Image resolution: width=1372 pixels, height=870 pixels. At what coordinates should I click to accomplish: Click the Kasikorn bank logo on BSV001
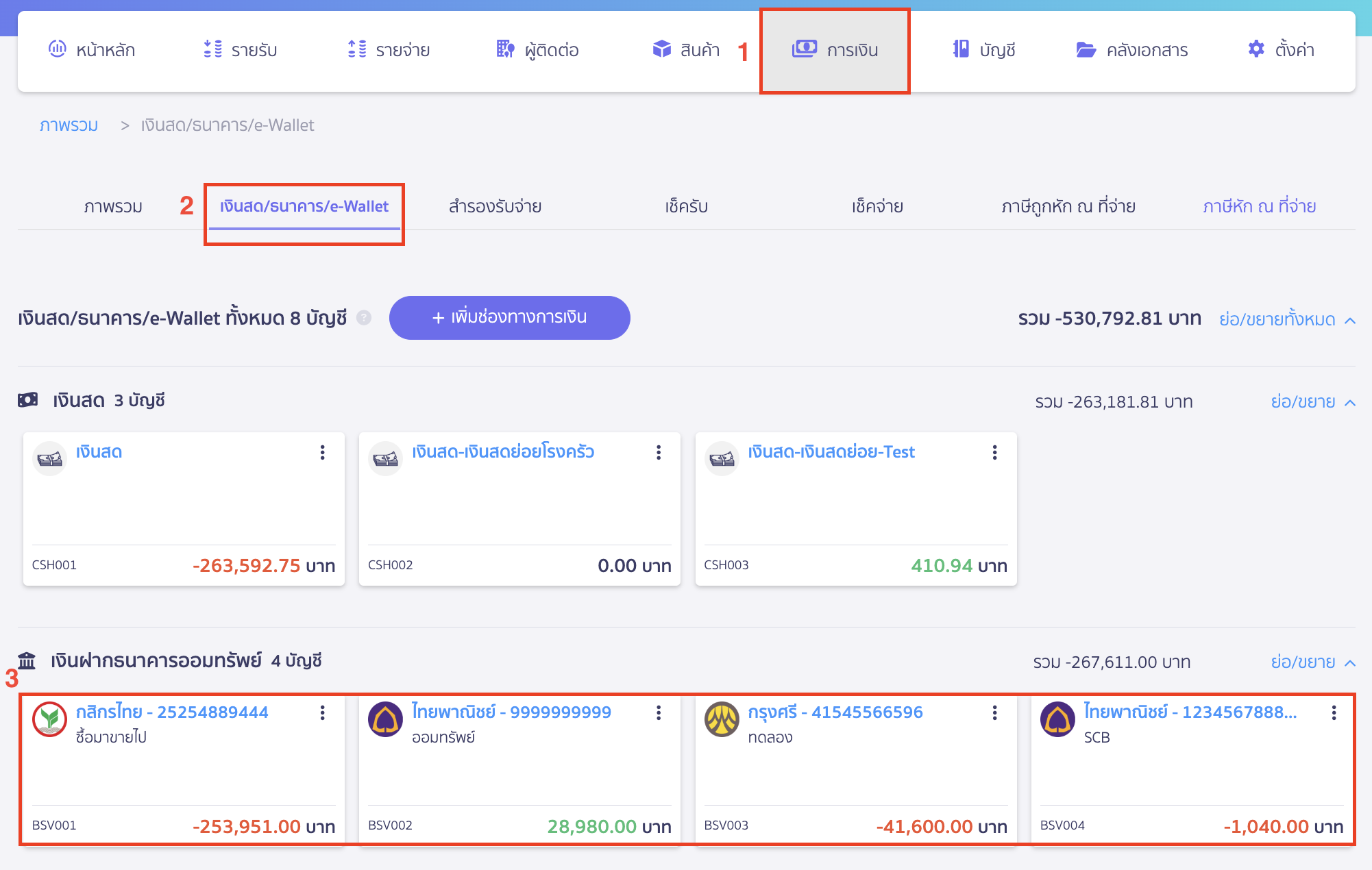49,719
